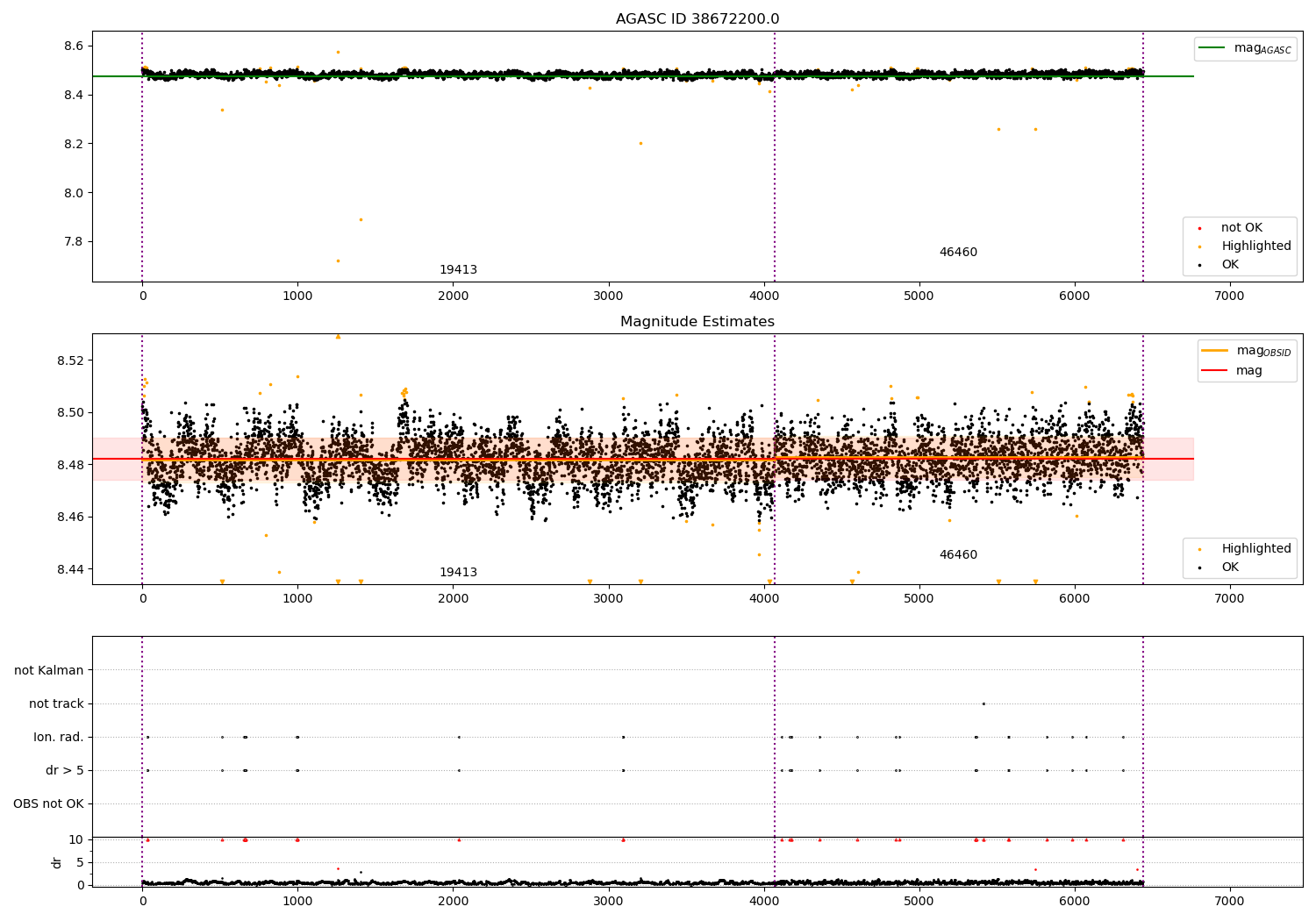Click the 'not OK' legend entry
1316x921 pixels.
(1241, 228)
